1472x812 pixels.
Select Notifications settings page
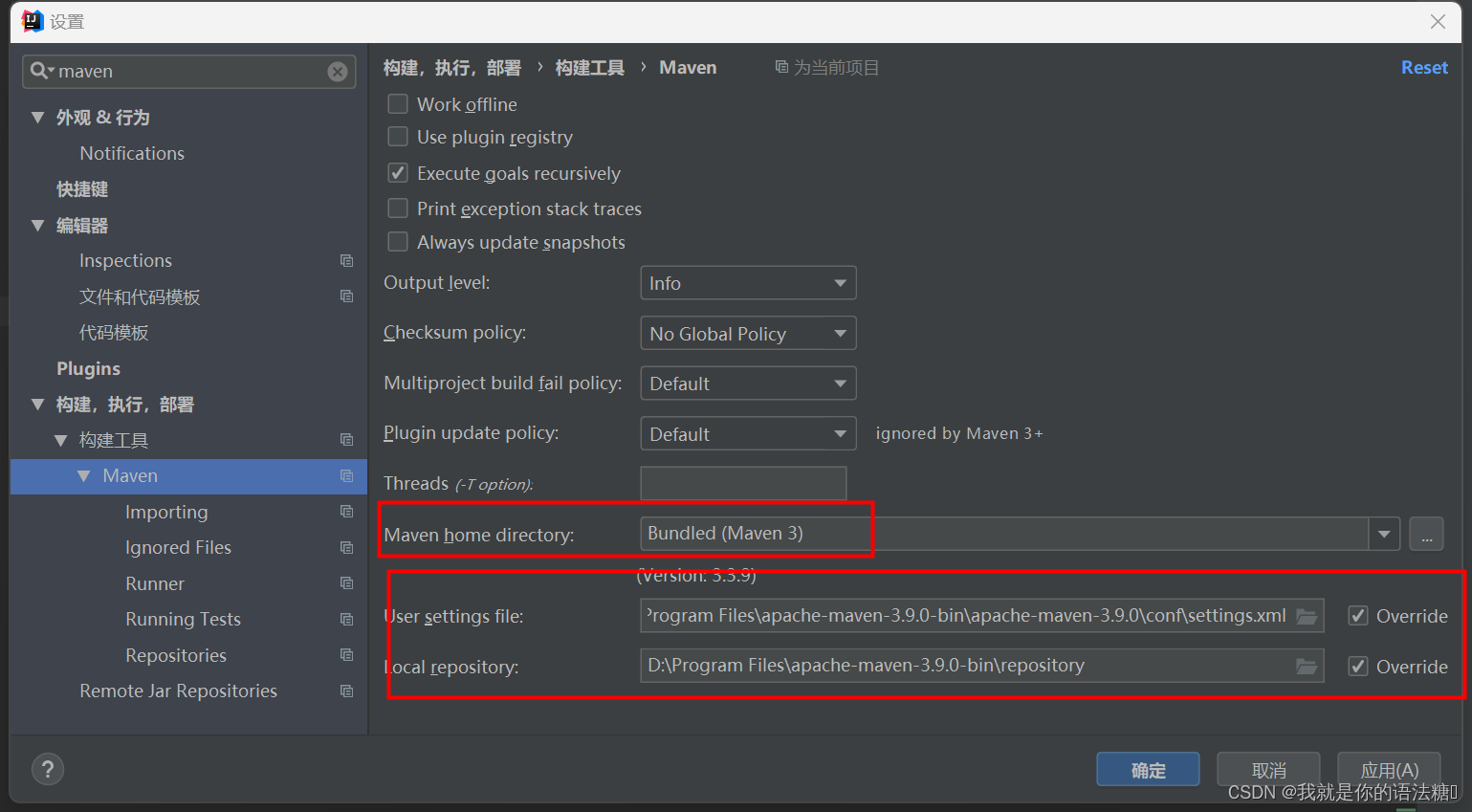(x=132, y=153)
